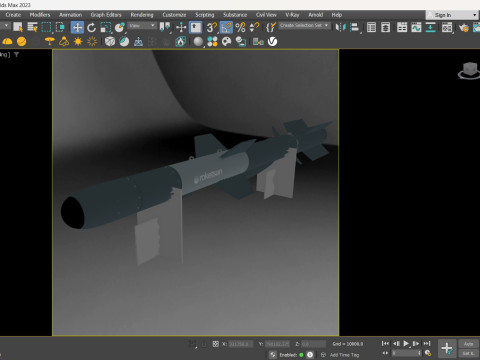480x360 pixels.
Task: Toggle Layer Explorer icon
Action: pyautogui.click(x=386, y=27)
